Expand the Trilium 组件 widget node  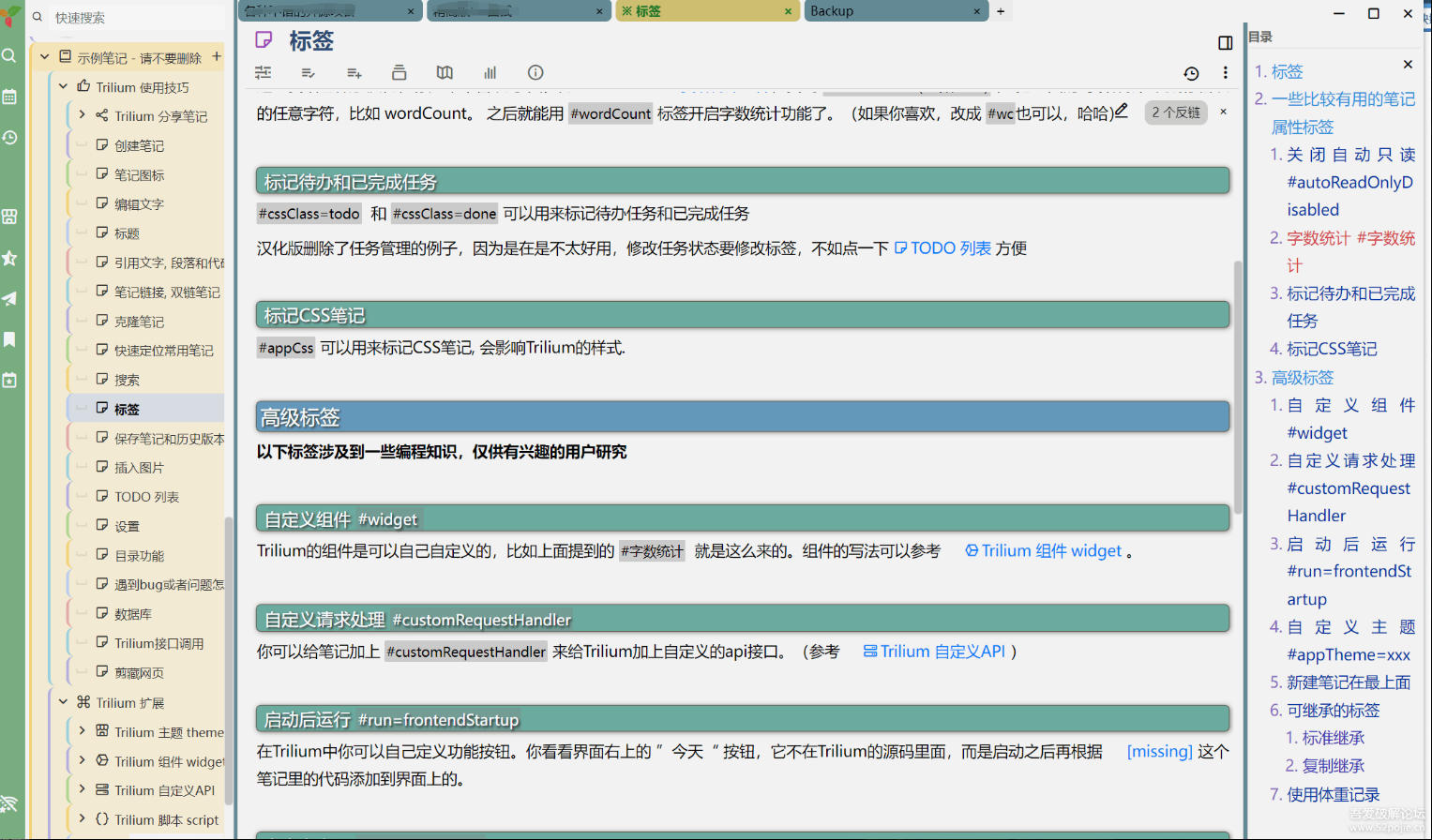[82, 760]
